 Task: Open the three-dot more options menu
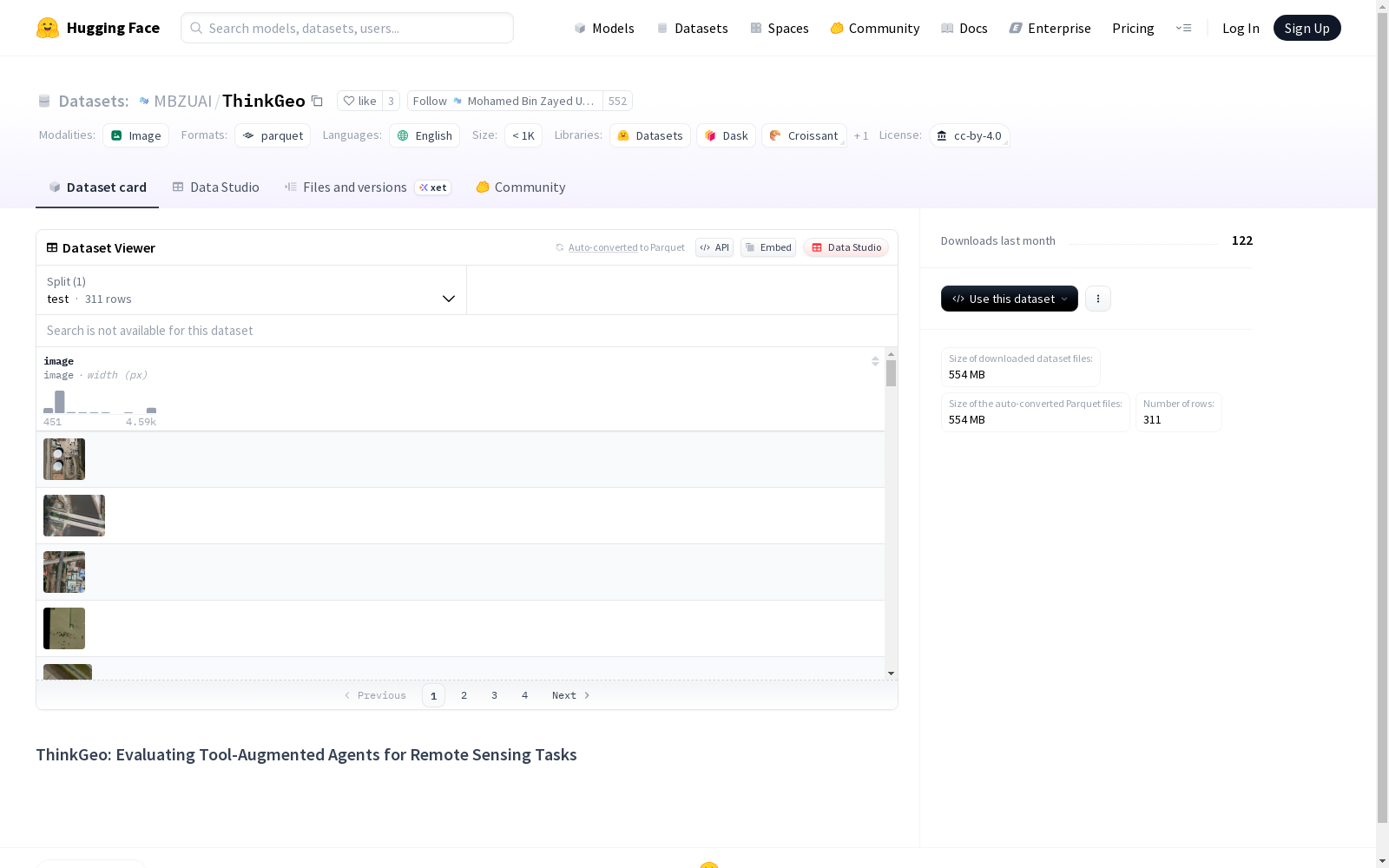1097,299
